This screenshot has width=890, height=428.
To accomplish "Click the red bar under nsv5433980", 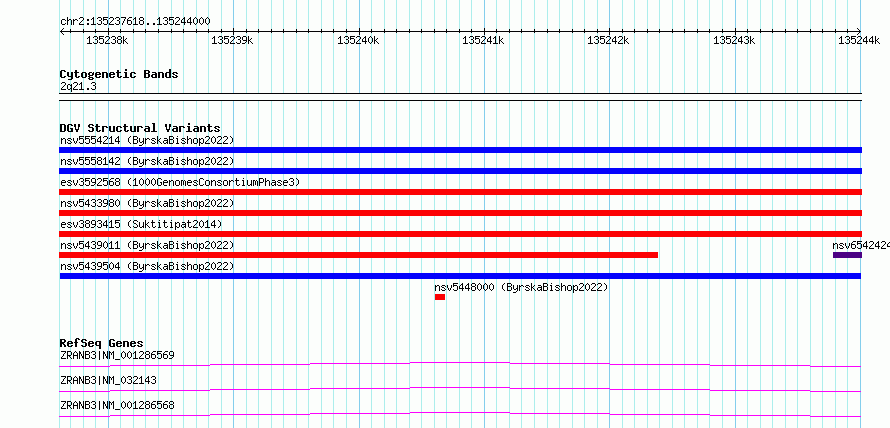I will point(461,213).
